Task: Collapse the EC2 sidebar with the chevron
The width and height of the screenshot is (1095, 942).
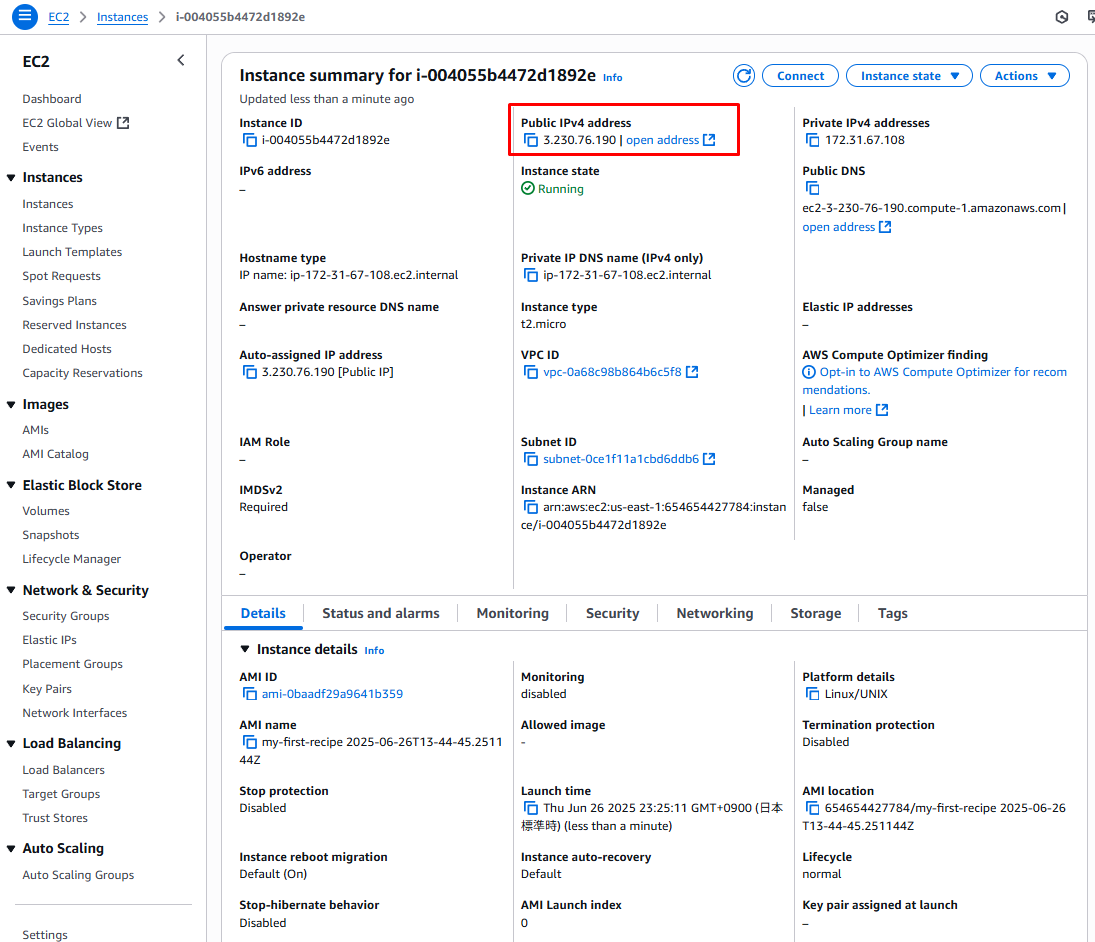Action: pyautogui.click(x=181, y=61)
